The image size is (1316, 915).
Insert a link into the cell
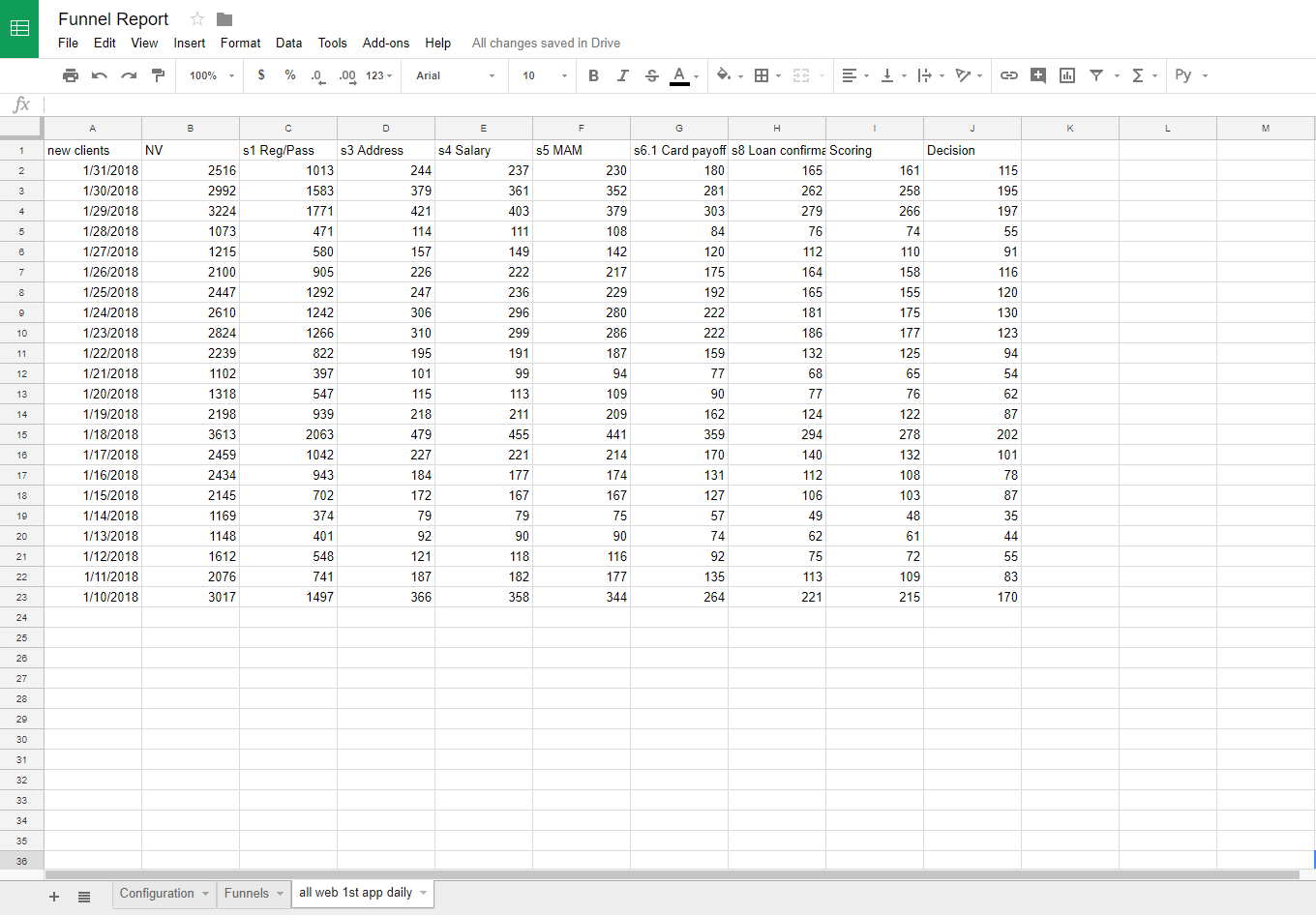pyautogui.click(x=1009, y=75)
